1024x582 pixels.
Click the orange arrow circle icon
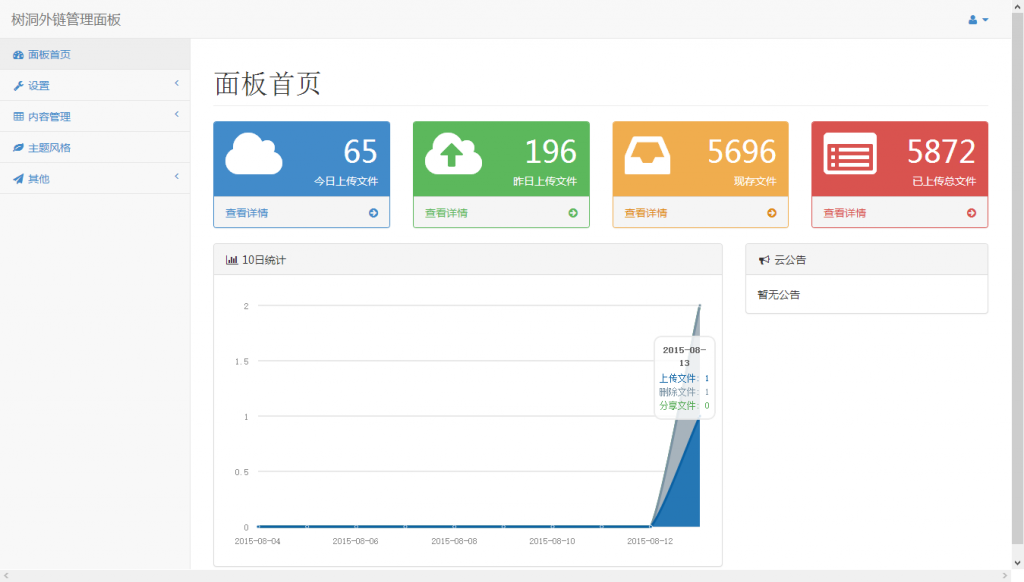[772, 213]
